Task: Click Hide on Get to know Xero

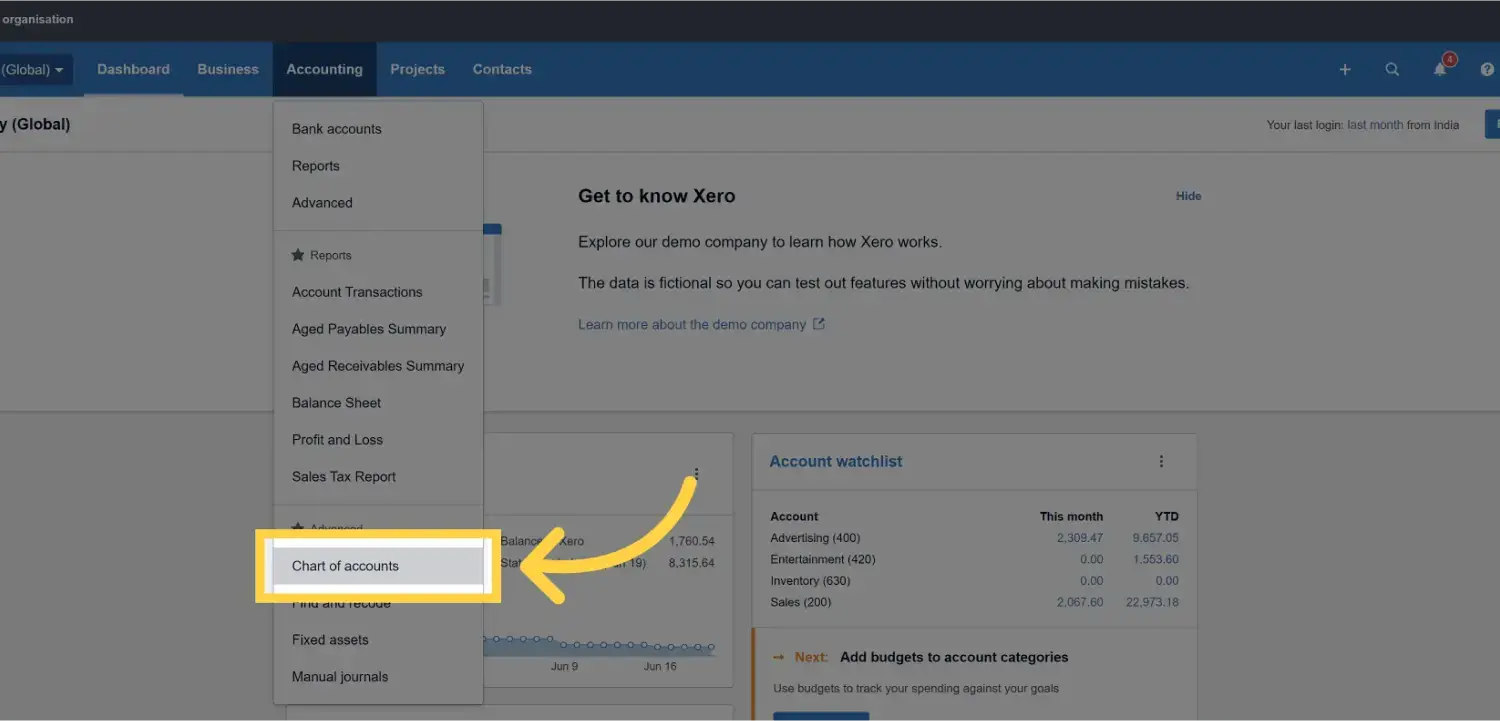Action: tap(1188, 196)
